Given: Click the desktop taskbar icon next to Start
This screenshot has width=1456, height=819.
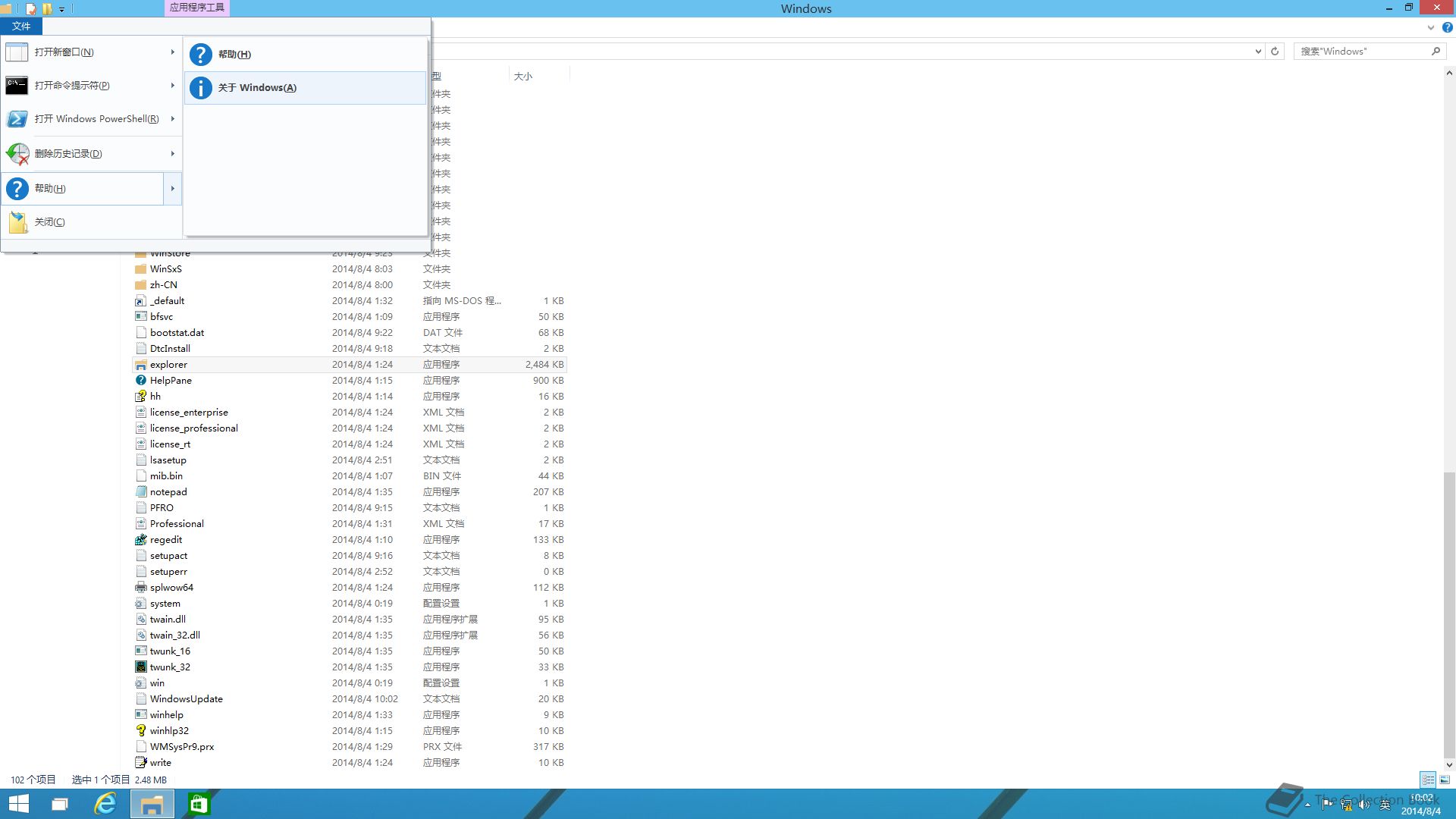Looking at the screenshot, I should (x=59, y=804).
